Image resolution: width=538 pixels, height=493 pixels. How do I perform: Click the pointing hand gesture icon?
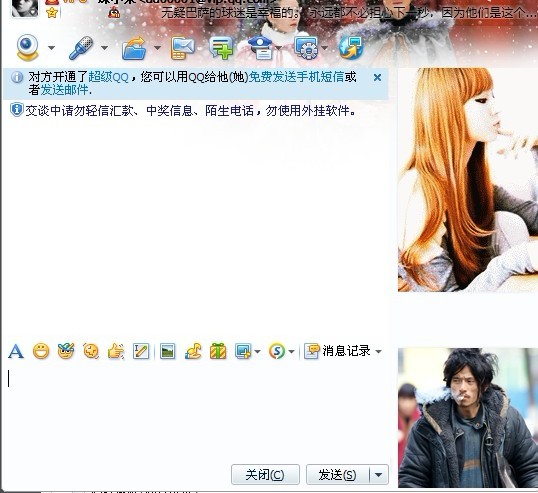click(116, 351)
